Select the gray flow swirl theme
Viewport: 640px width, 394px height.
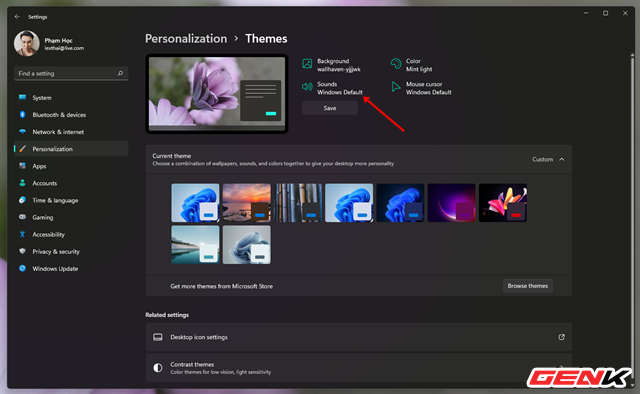(x=247, y=245)
